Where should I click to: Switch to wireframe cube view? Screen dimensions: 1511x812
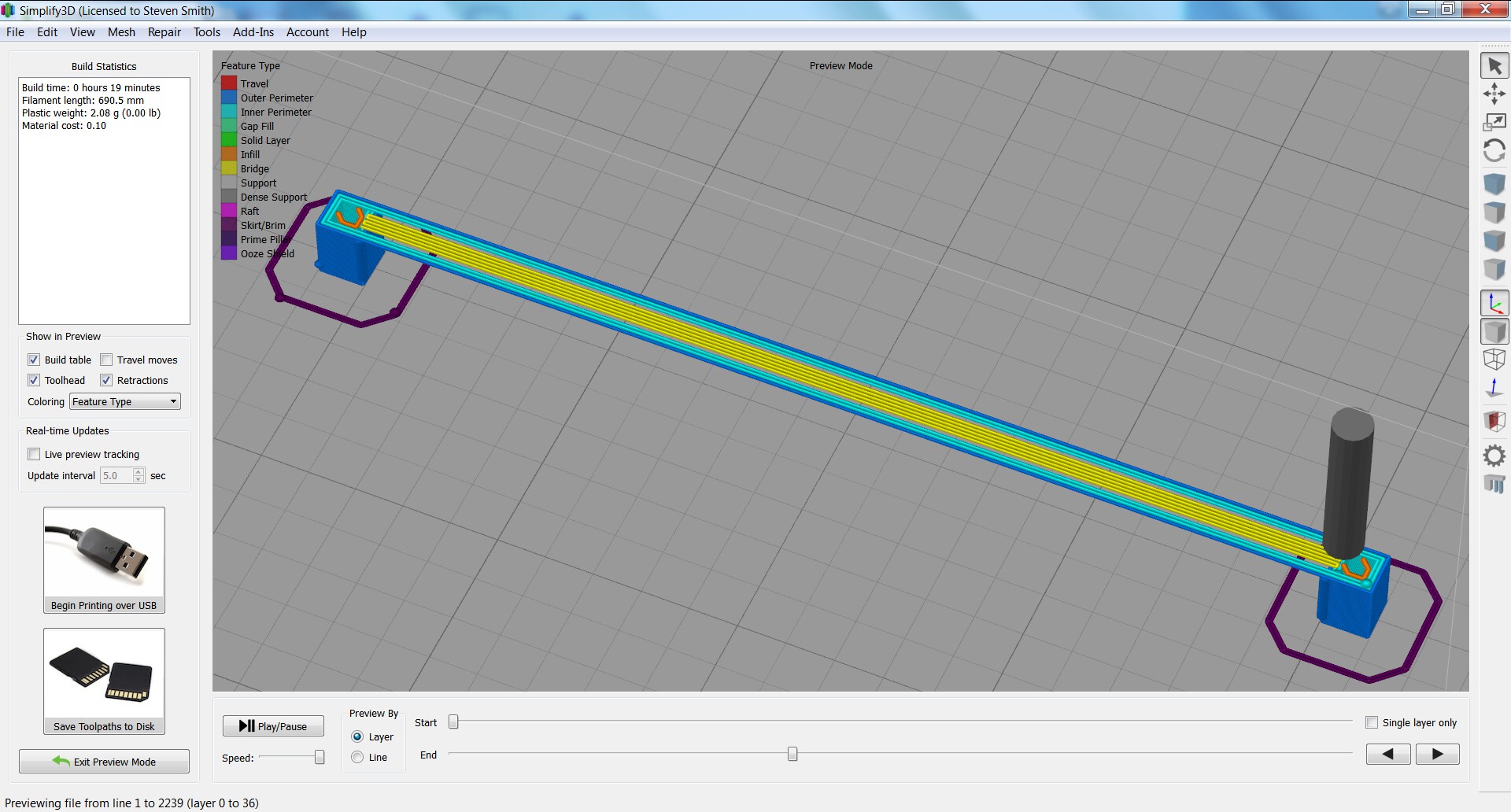coord(1494,360)
